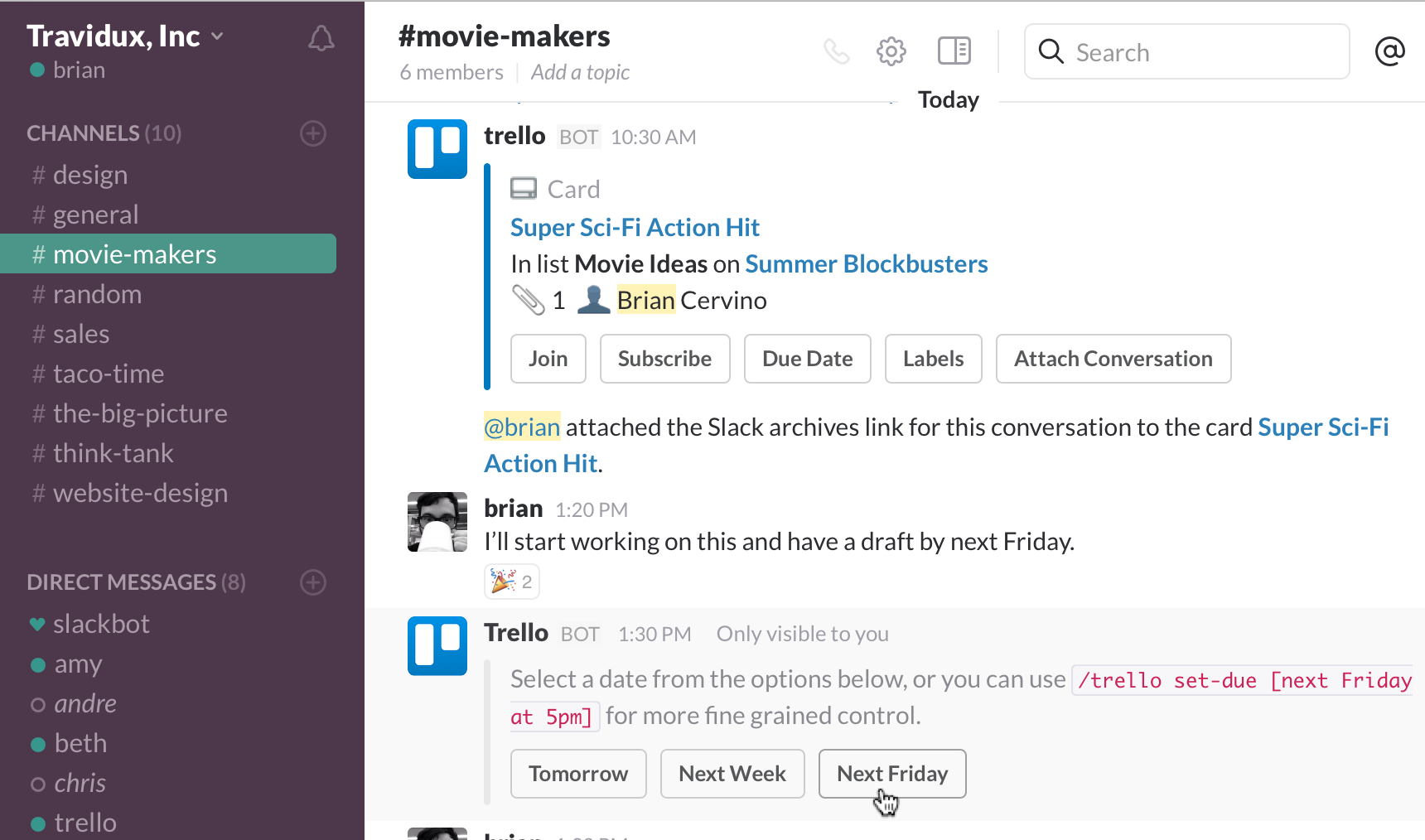Open the Super Sci-Fi Action Hit card title link

635,227
